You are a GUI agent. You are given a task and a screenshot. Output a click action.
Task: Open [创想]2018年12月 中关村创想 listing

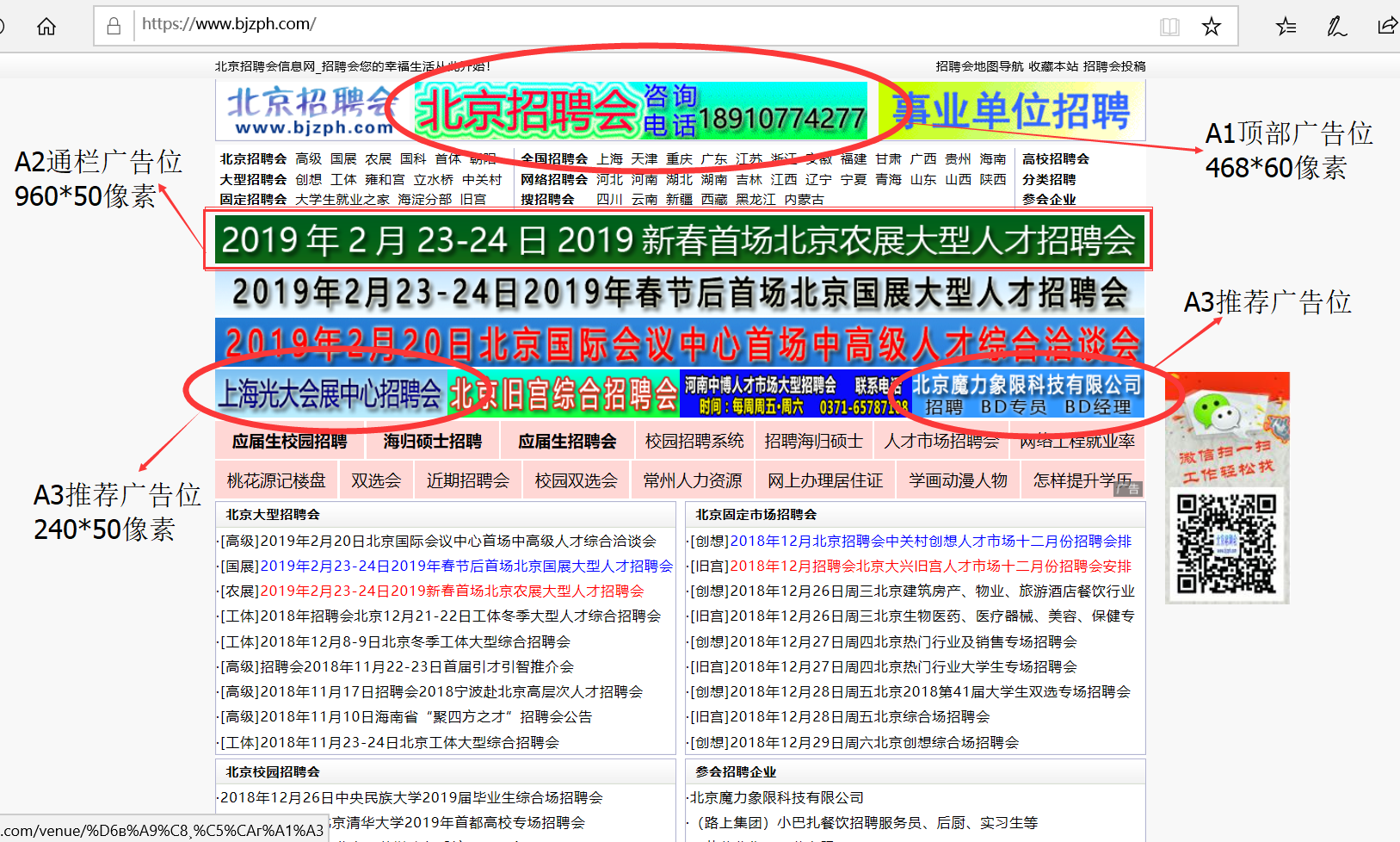(x=911, y=542)
